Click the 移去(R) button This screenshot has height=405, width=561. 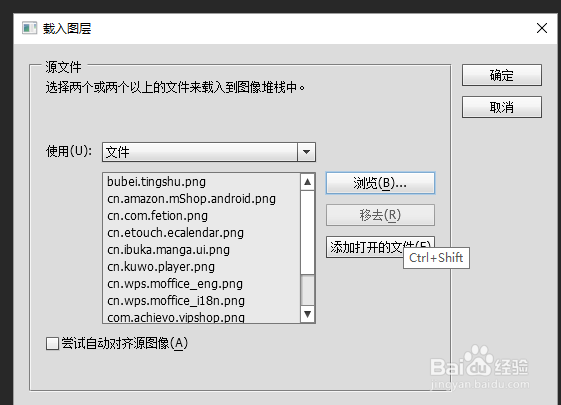tap(380, 215)
